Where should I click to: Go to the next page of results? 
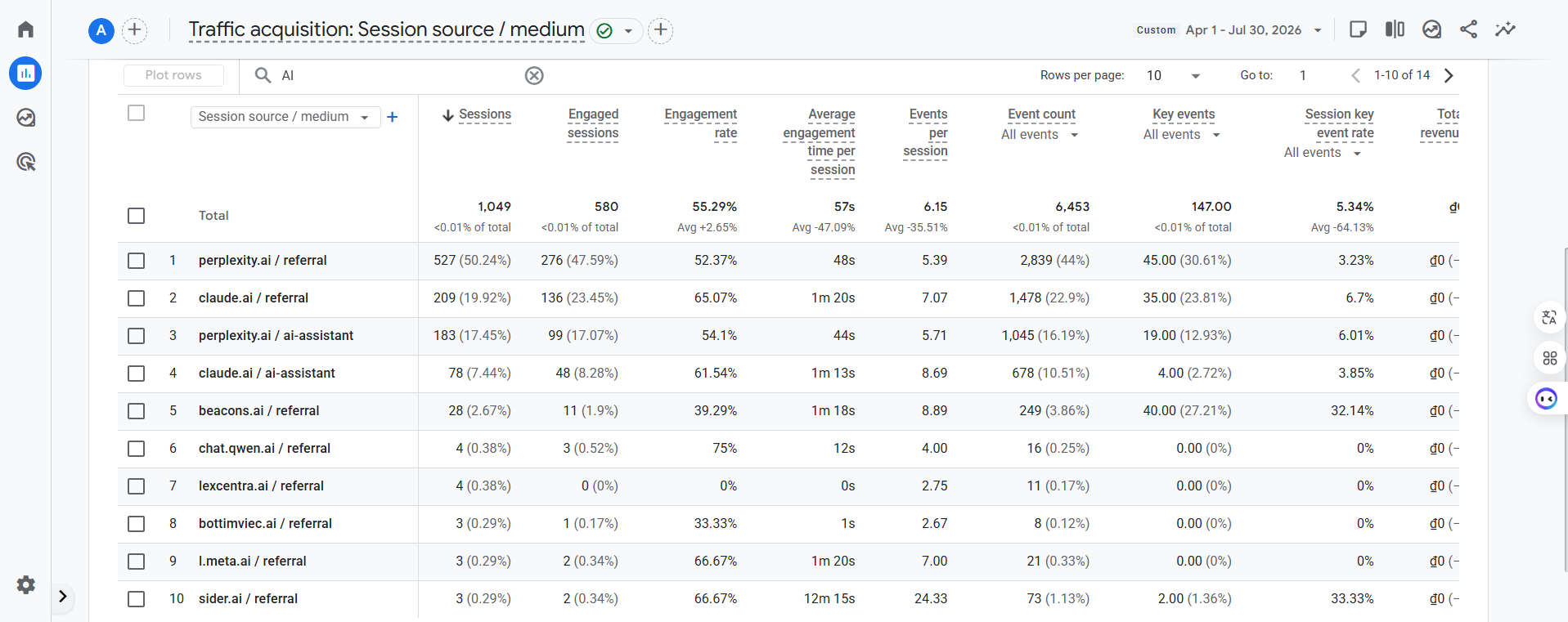(1449, 75)
